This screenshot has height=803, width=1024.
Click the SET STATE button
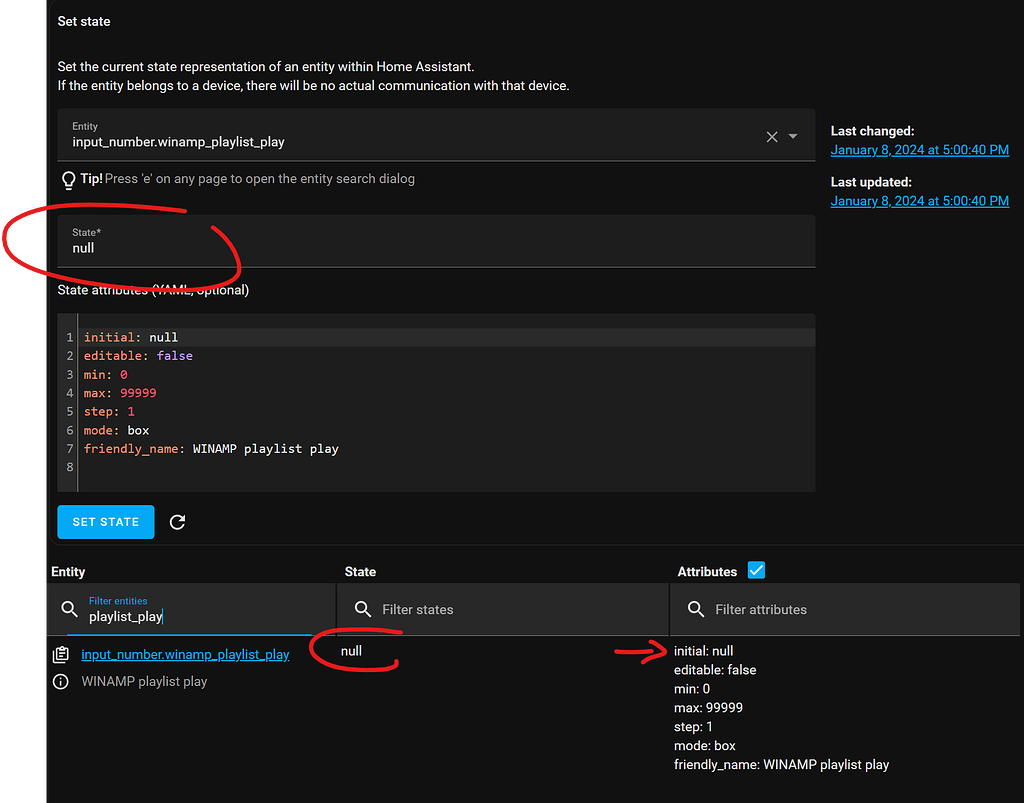[x=106, y=522]
